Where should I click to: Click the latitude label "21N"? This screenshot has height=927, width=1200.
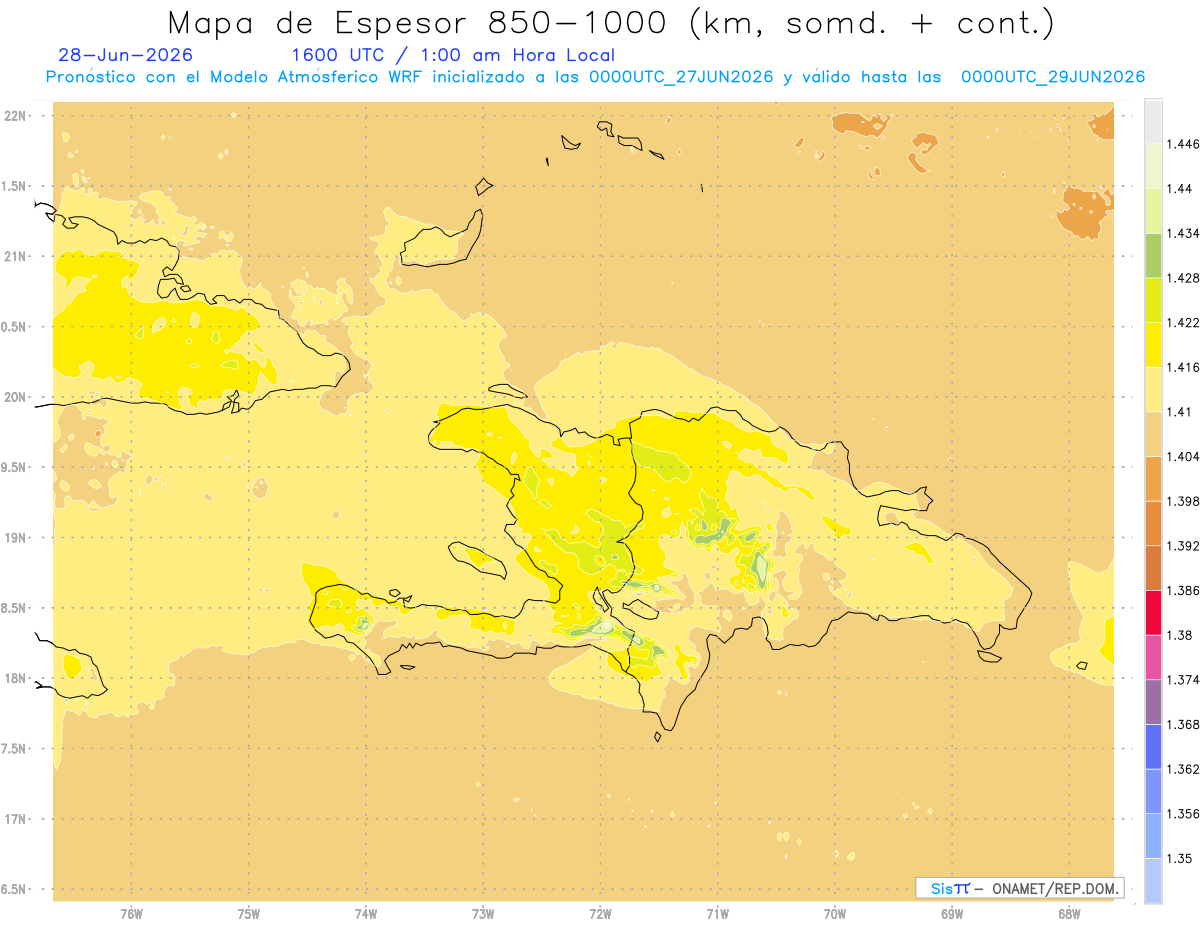point(15,256)
